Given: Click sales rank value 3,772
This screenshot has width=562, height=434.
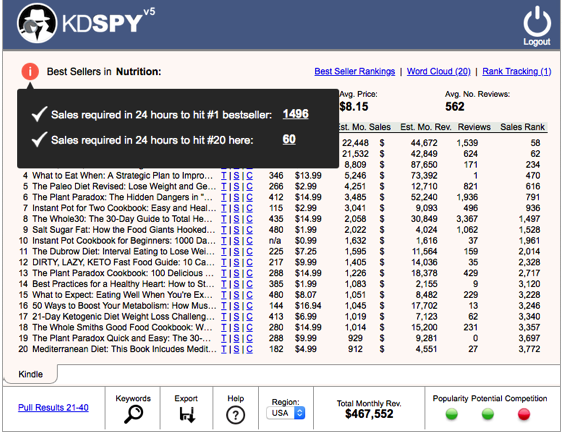Looking at the screenshot, I should click(x=529, y=349).
